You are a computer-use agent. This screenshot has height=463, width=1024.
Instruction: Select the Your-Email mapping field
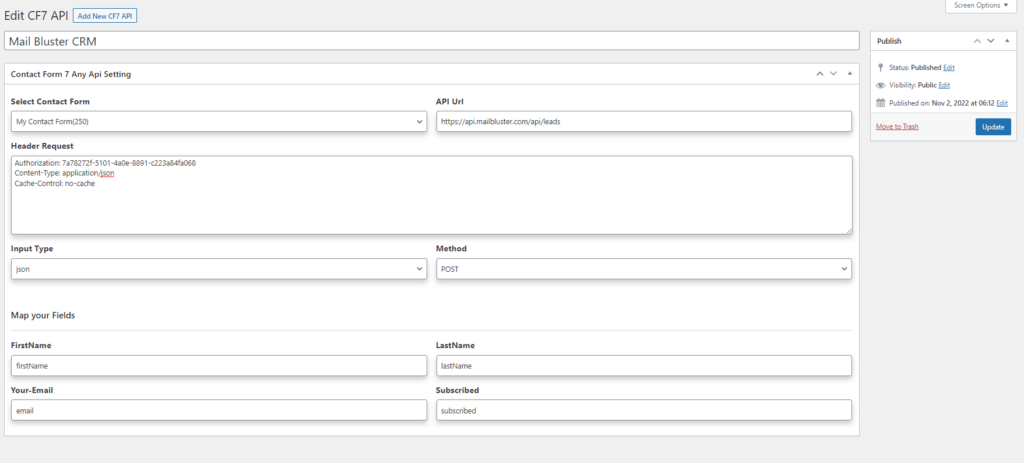click(x=218, y=410)
